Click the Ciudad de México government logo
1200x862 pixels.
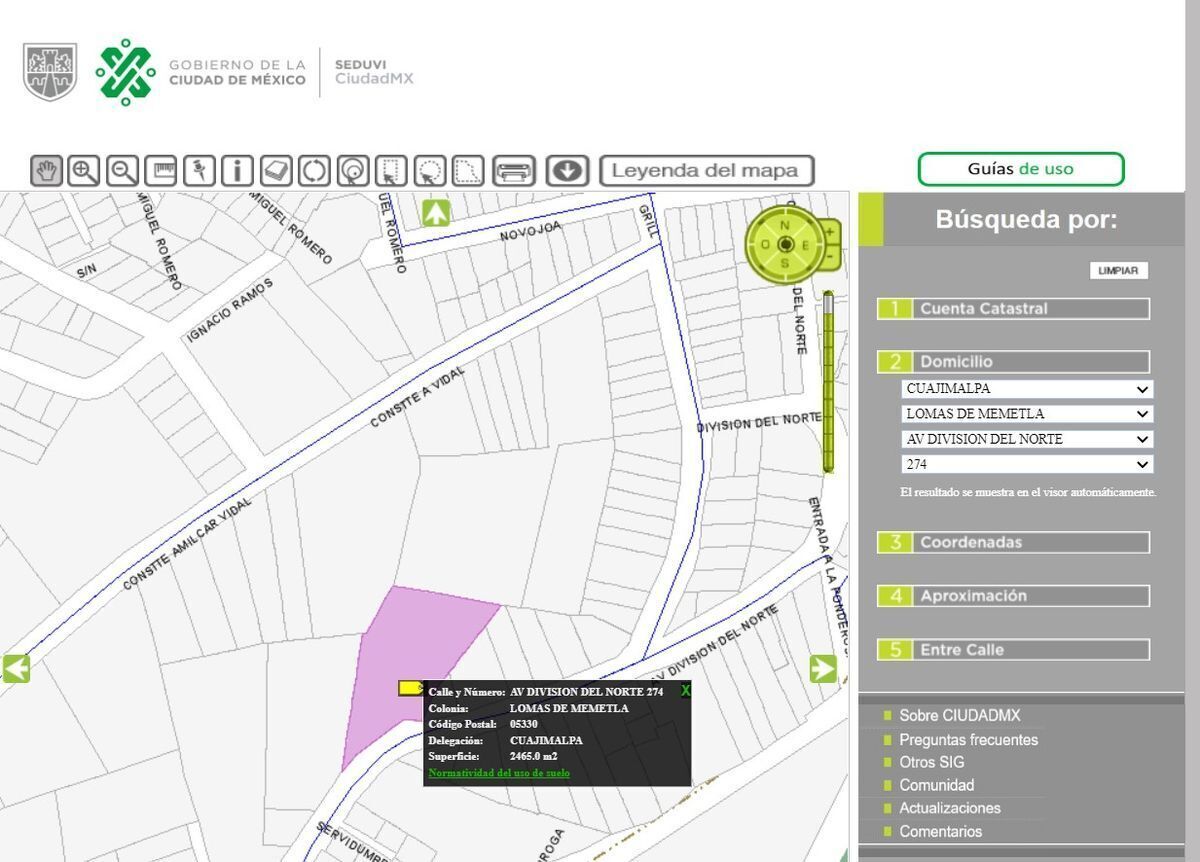(x=125, y=72)
